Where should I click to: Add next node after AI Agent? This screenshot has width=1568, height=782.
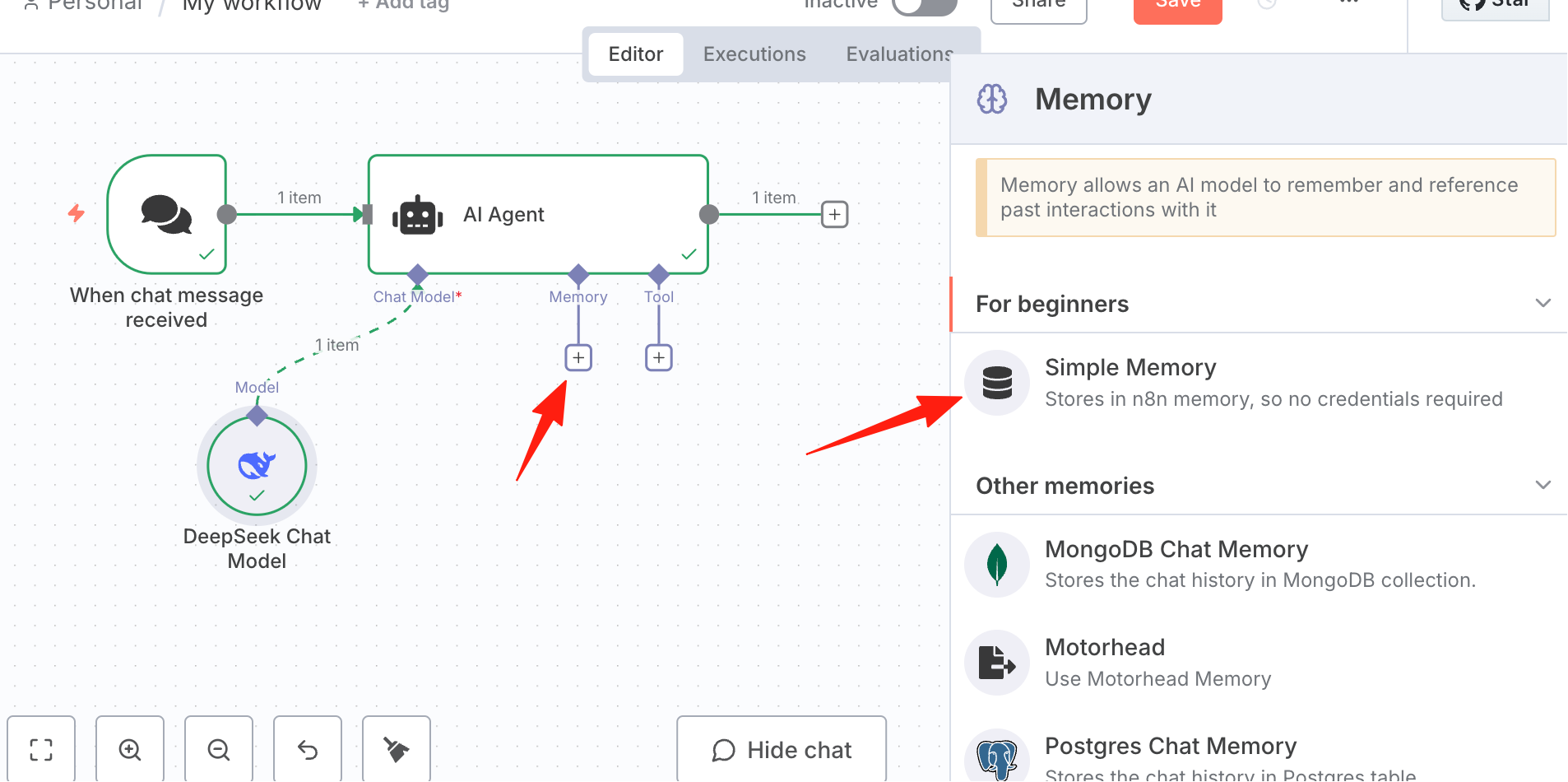(x=835, y=215)
